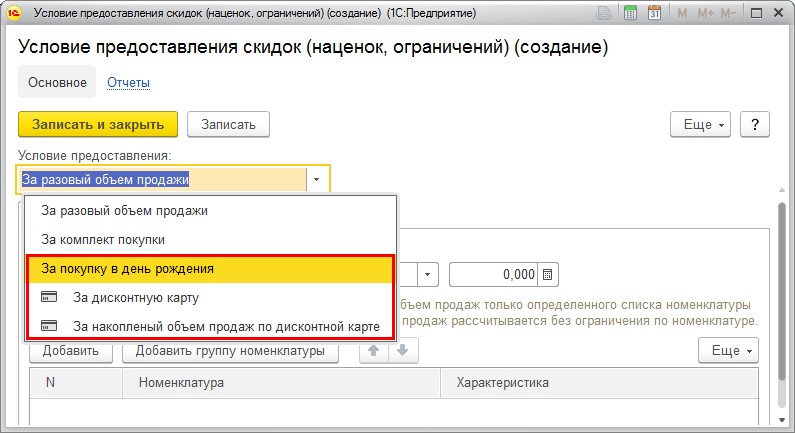This screenshot has width=795, height=433.
Task: Click the M- memory subtract button
Action: pos(728,13)
